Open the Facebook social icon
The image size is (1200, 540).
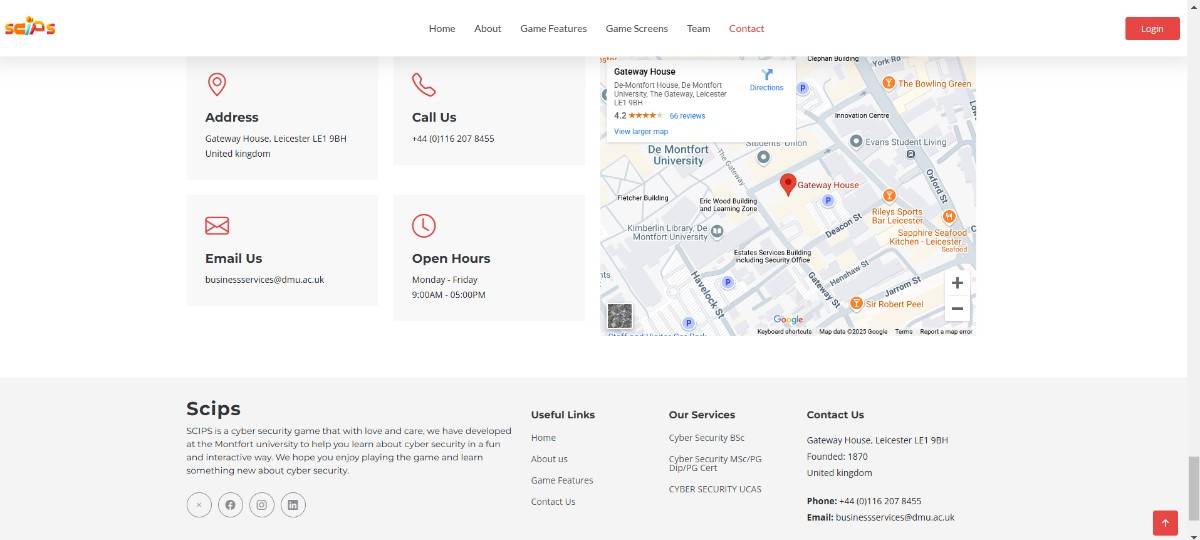[230, 505]
